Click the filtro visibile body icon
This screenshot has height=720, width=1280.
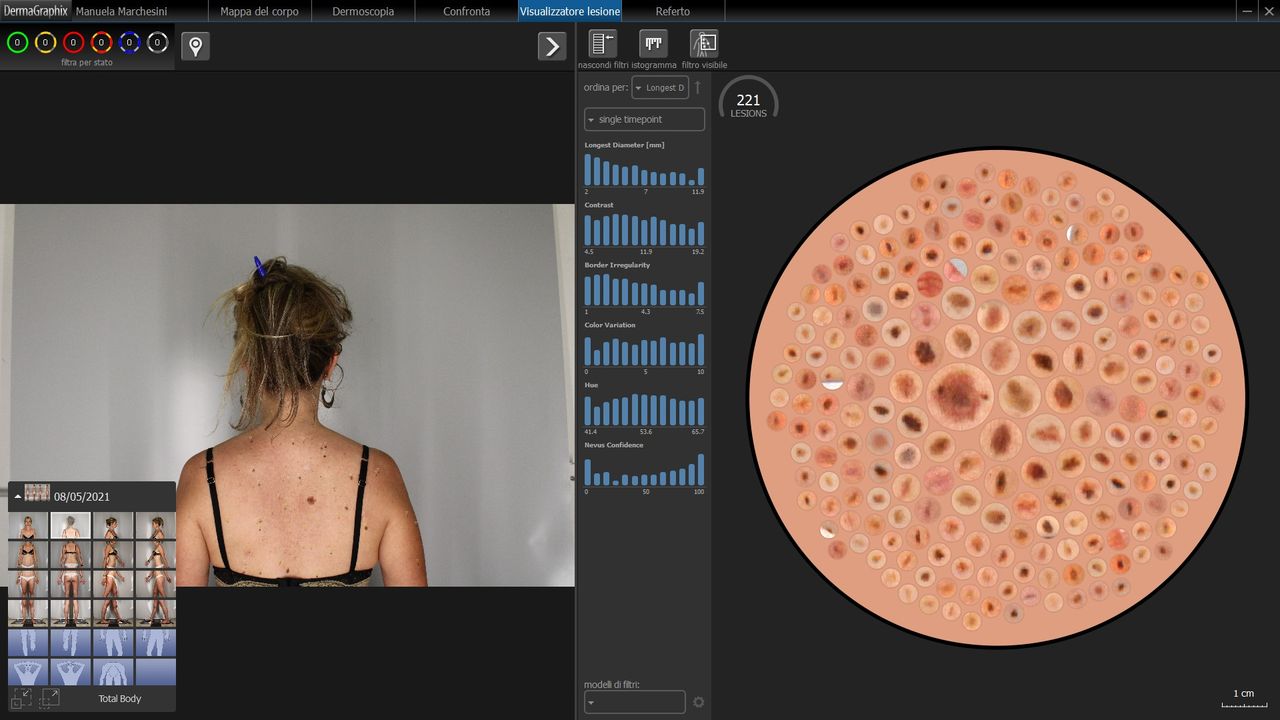[x=704, y=44]
